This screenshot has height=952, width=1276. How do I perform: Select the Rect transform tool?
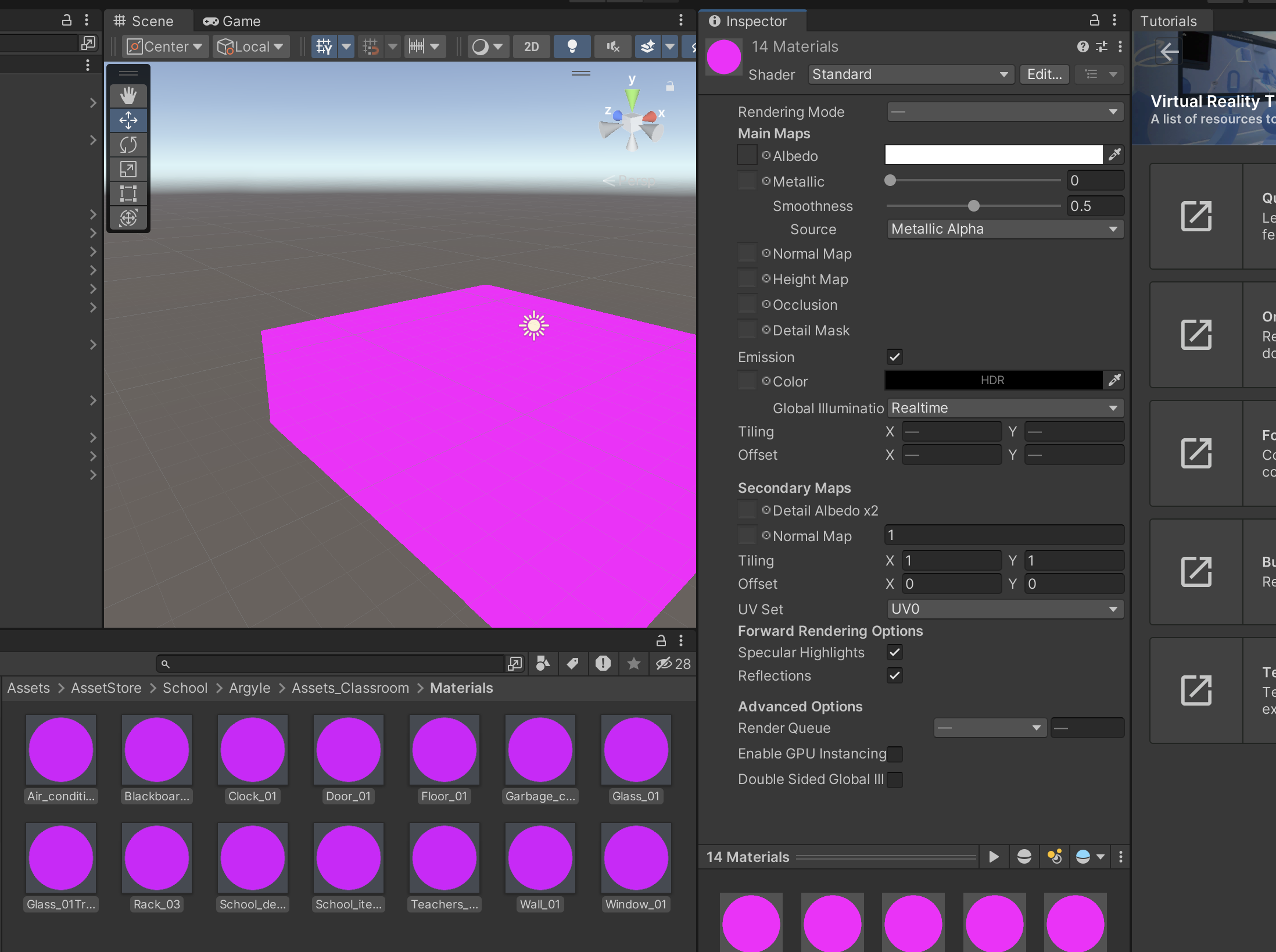128,194
